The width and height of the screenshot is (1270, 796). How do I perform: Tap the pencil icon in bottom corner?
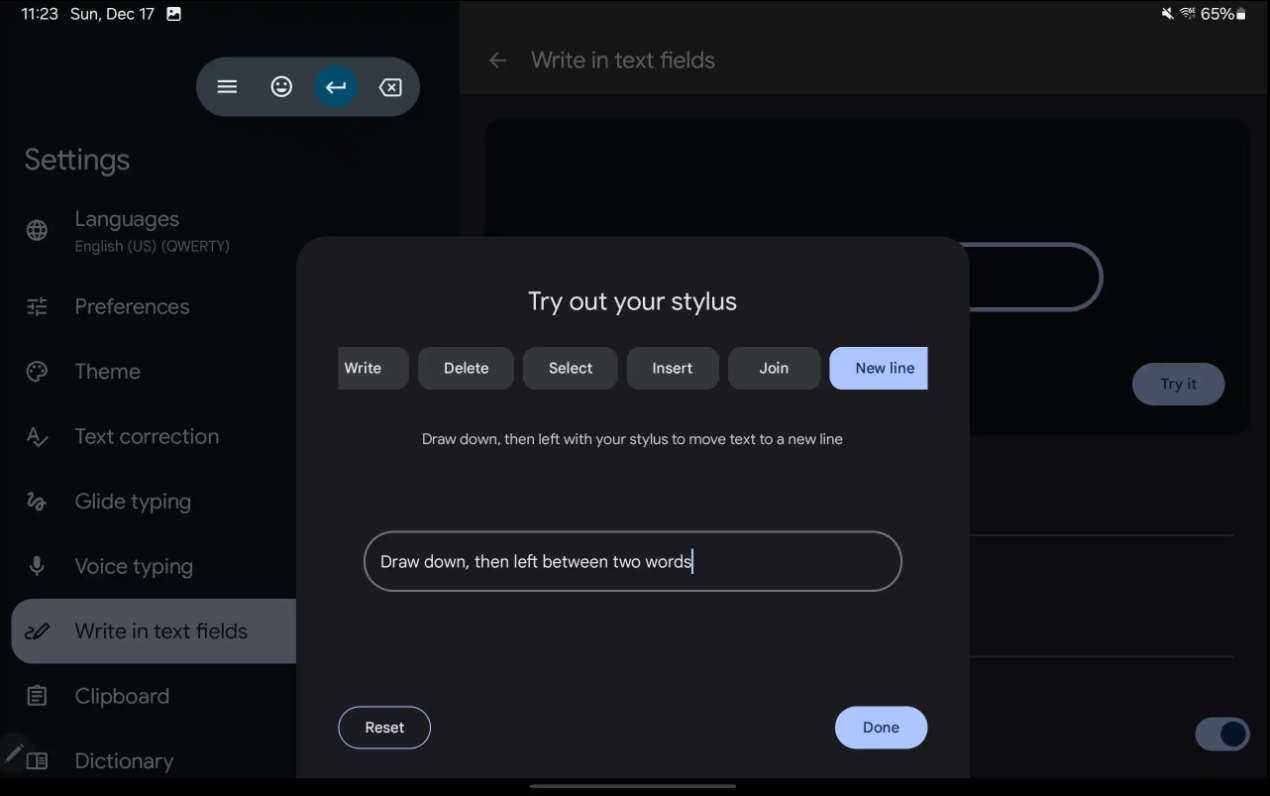pos(14,752)
